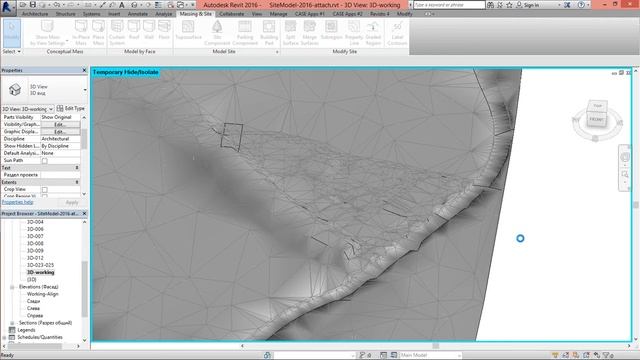Click Edit button for Visibility/Graphics
The width and height of the screenshot is (640, 360).
60,124
